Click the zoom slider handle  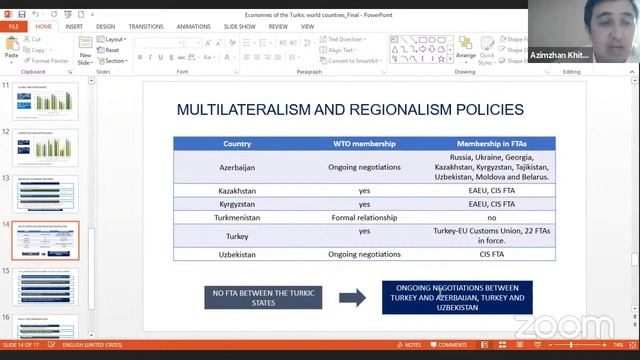click(571, 345)
